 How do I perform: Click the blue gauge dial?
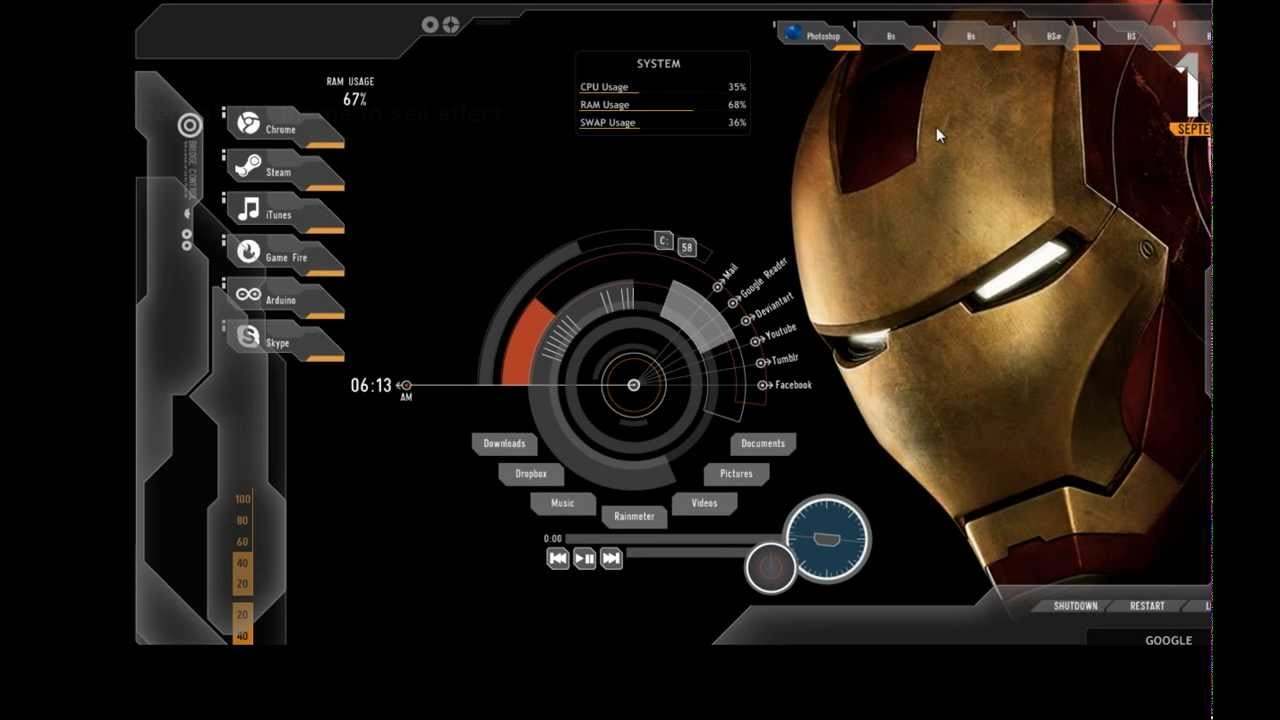click(826, 539)
